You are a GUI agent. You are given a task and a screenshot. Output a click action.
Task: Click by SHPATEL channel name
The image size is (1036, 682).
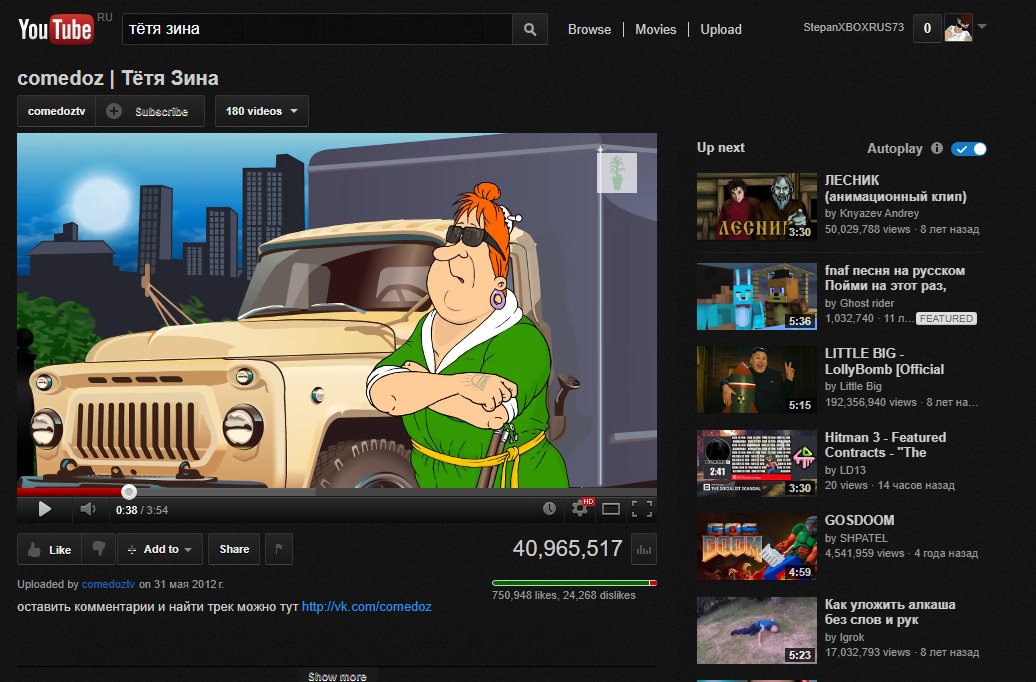point(856,539)
